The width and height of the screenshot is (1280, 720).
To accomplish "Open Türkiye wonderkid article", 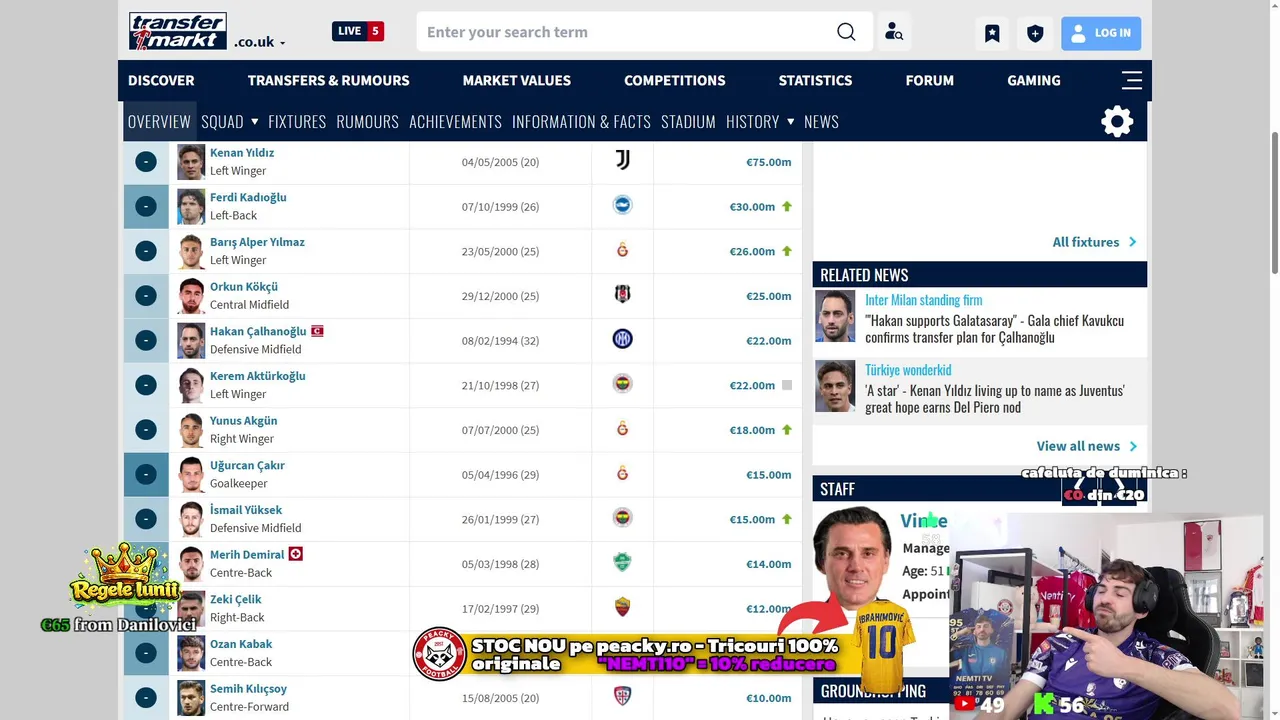I will click(x=908, y=370).
